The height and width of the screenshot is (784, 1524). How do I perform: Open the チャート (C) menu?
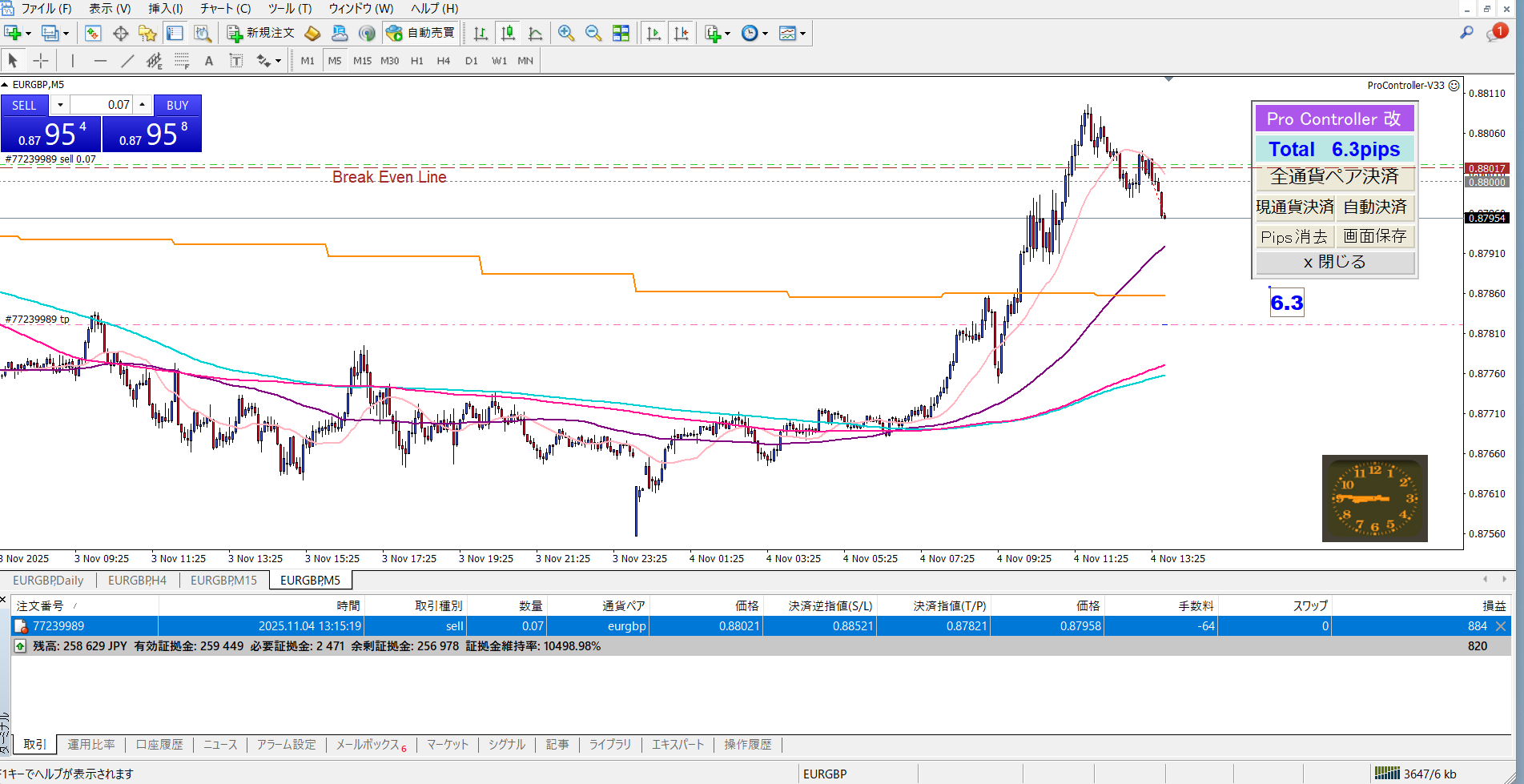pos(225,8)
